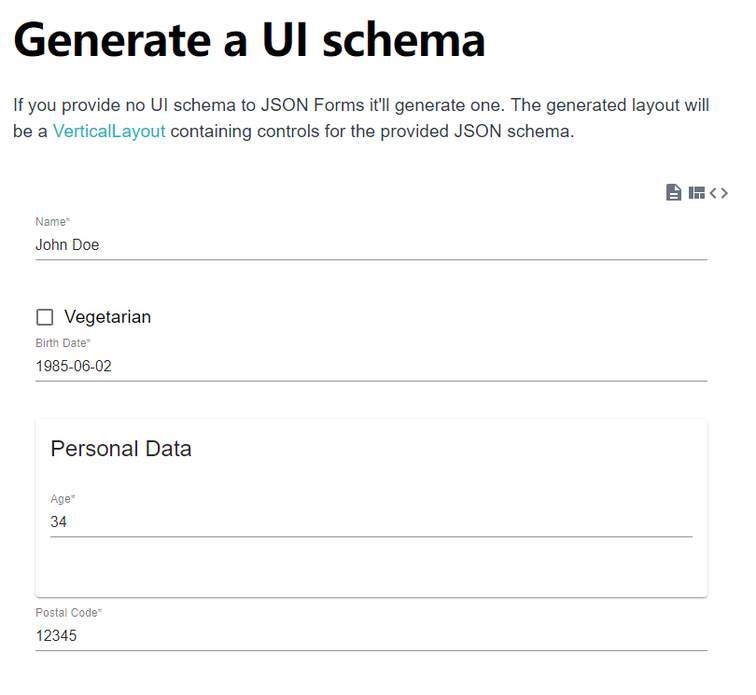Click the Postal Code* field label
The image size is (756, 695).
[68, 613]
